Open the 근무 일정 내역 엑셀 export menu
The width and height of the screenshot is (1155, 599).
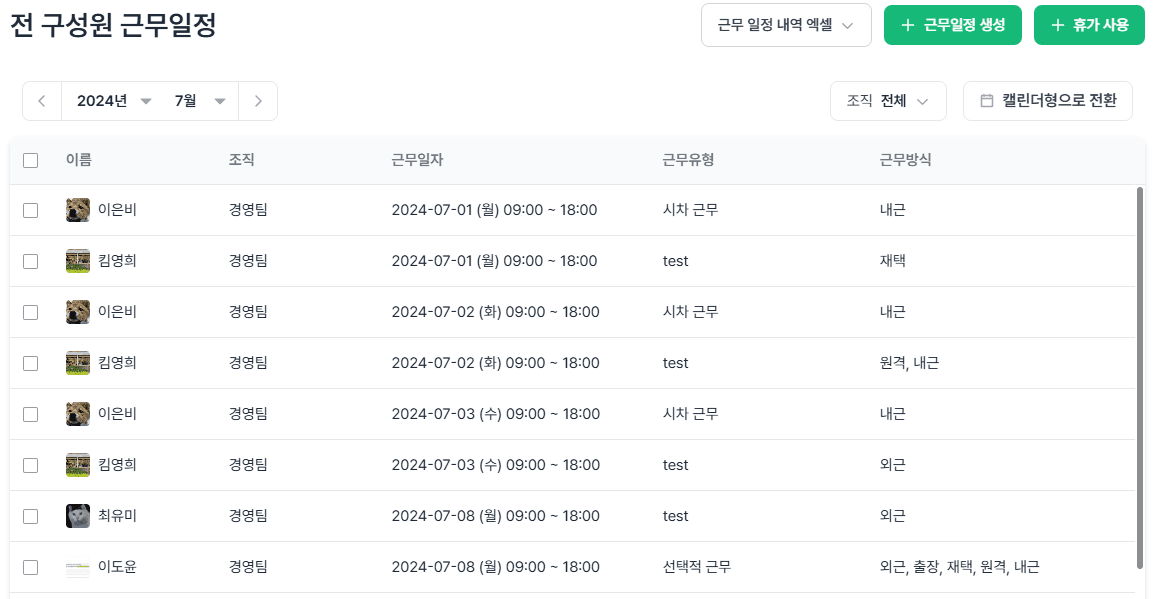coord(786,24)
